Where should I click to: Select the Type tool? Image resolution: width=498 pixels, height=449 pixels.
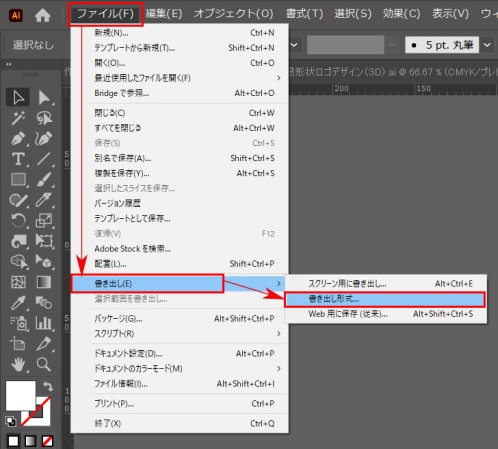[x=18, y=159]
